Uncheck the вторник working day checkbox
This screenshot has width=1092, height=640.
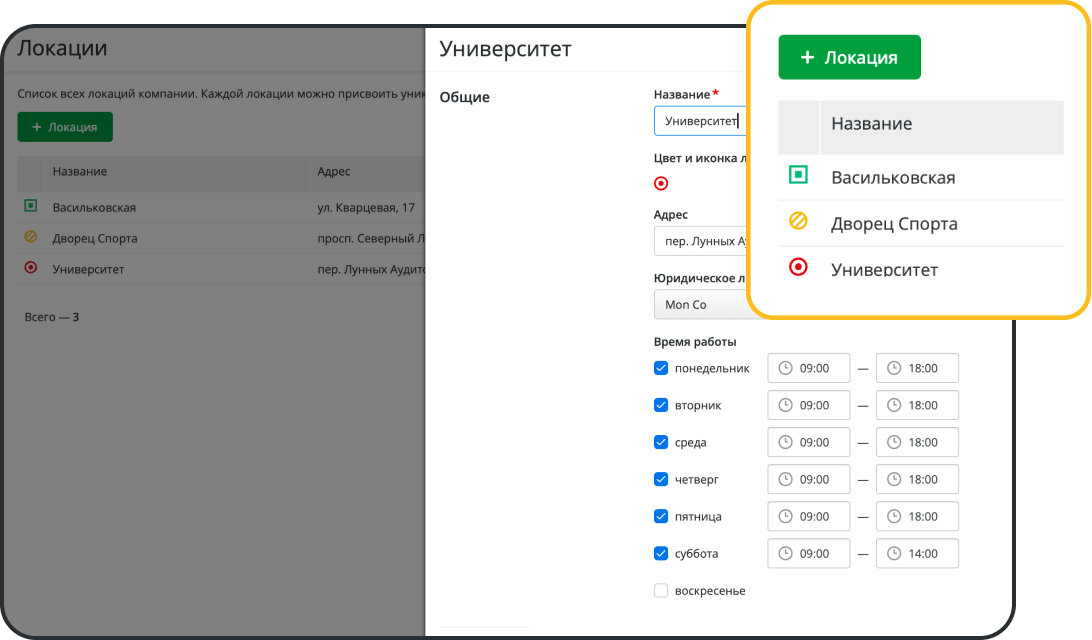(x=660, y=405)
